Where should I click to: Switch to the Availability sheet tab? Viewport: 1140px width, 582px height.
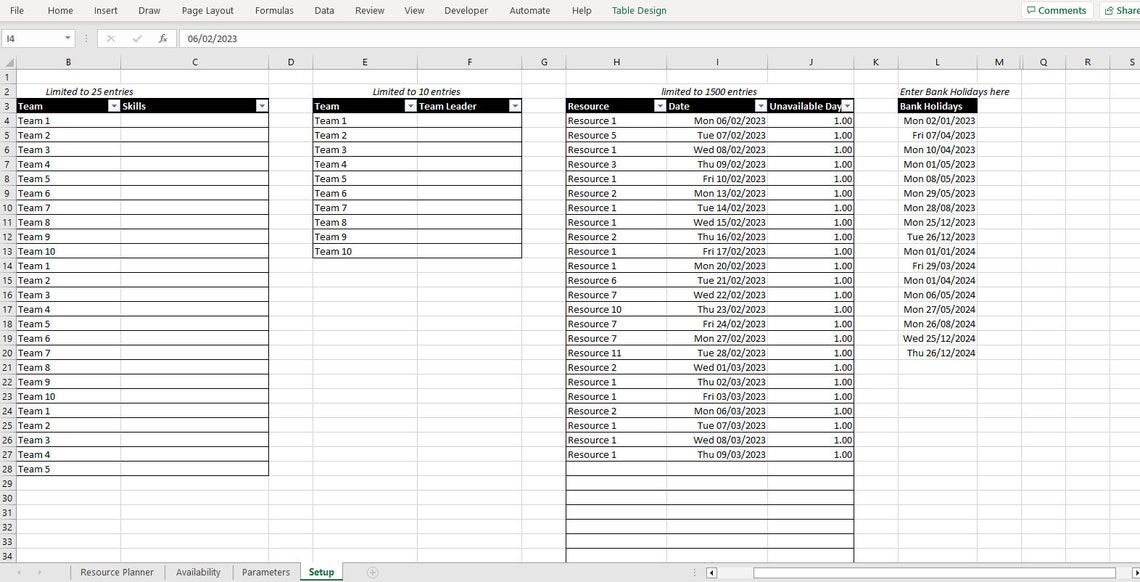(197, 571)
